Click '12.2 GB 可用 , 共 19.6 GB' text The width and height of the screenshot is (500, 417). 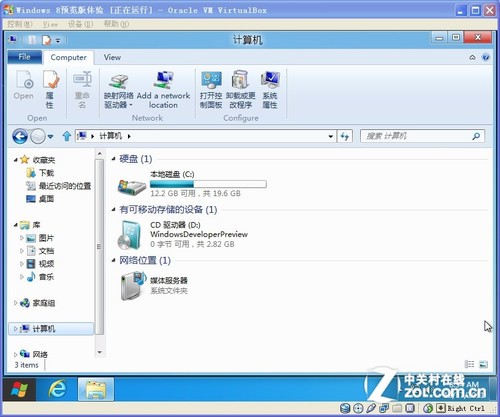pos(195,193)
